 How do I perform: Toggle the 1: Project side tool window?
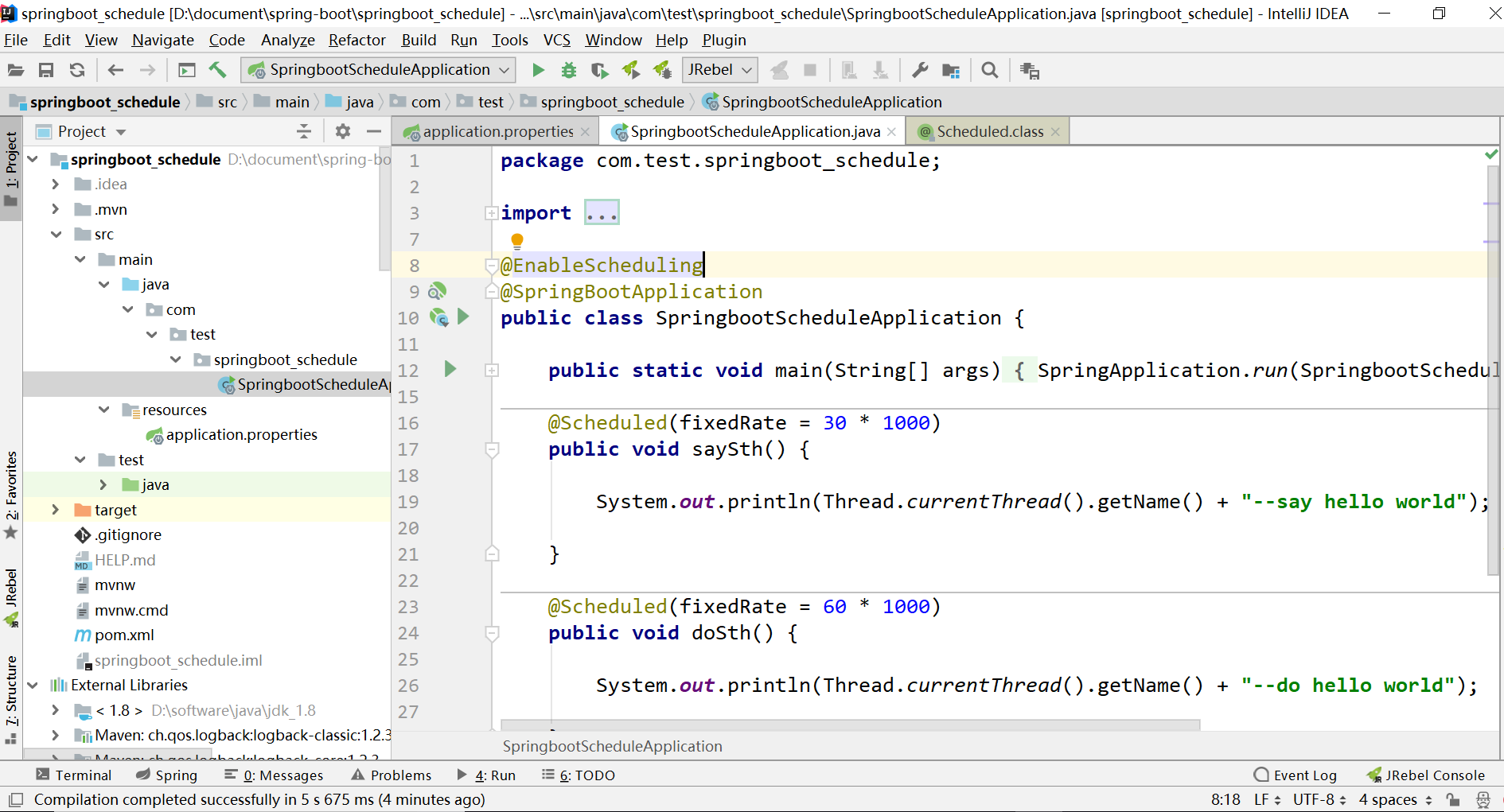coord(11,168)
